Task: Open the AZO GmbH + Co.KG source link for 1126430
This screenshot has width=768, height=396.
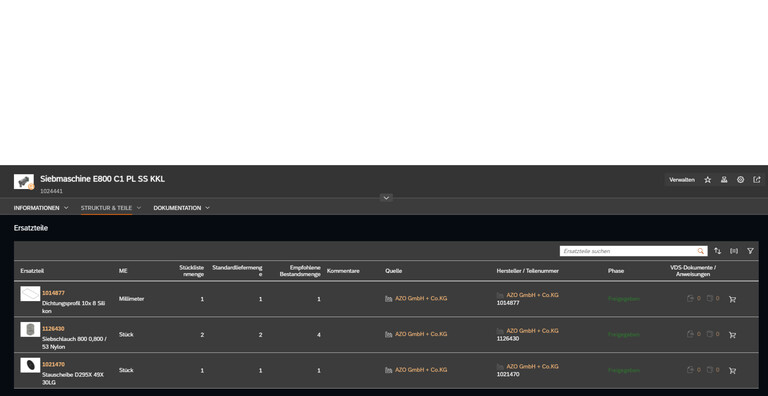Action: pyautogui.click(x=421, y=334)
